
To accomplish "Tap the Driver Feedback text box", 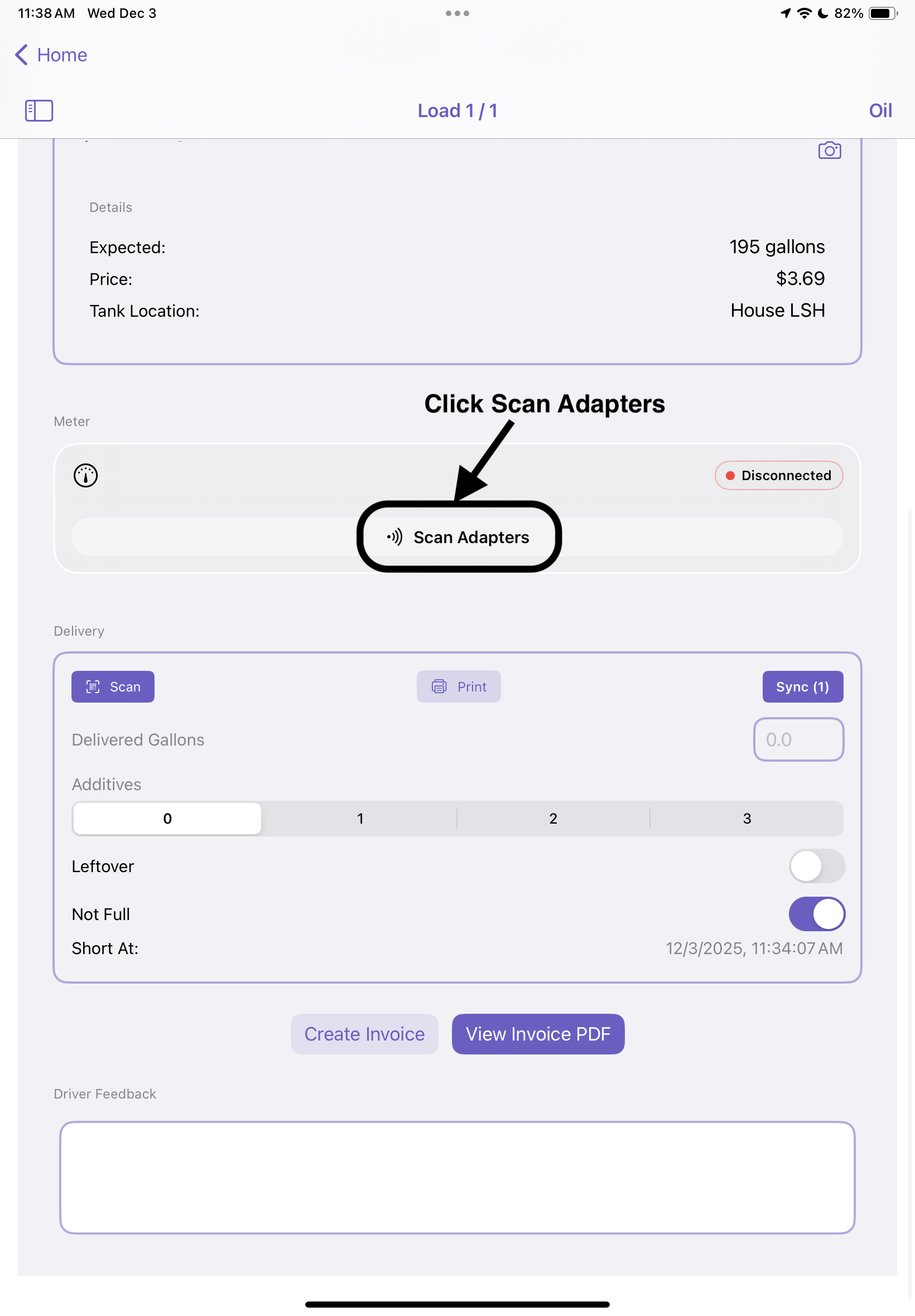I will (x=457, y=1177).
